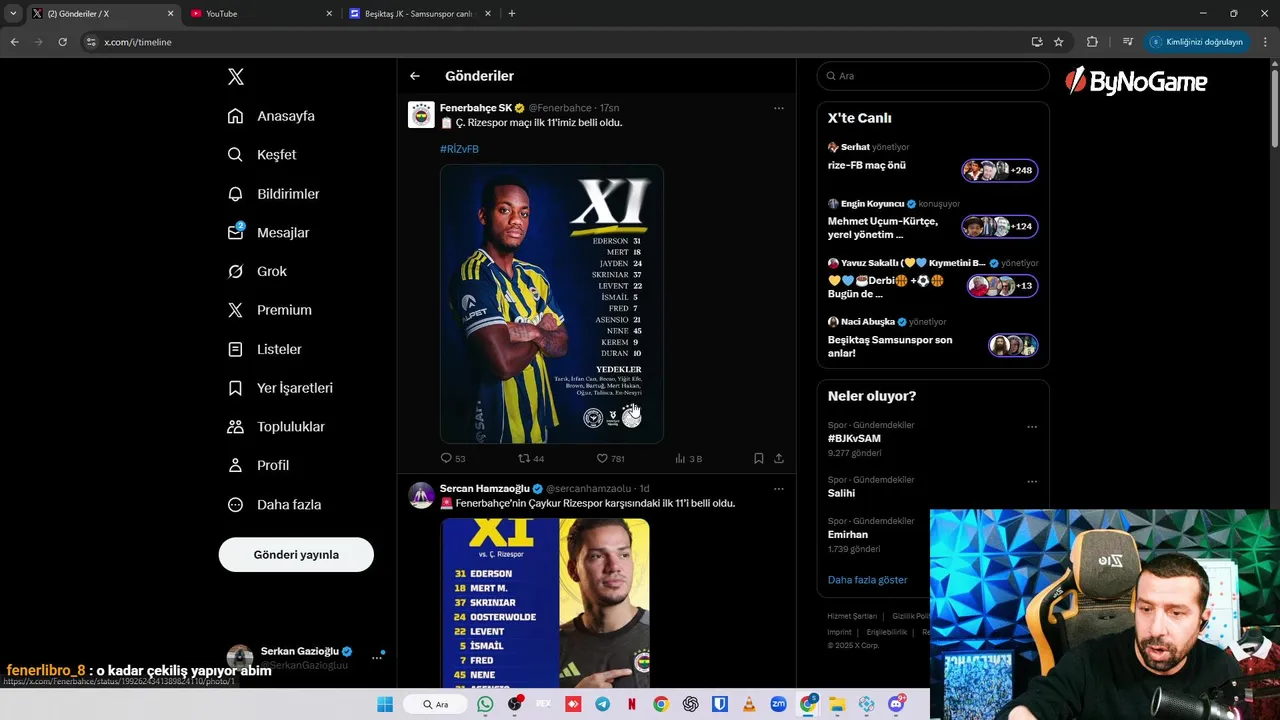Open more options for #BJKvSAM trend
The width and height of the screenshot is (1280, 720).
1032,427
